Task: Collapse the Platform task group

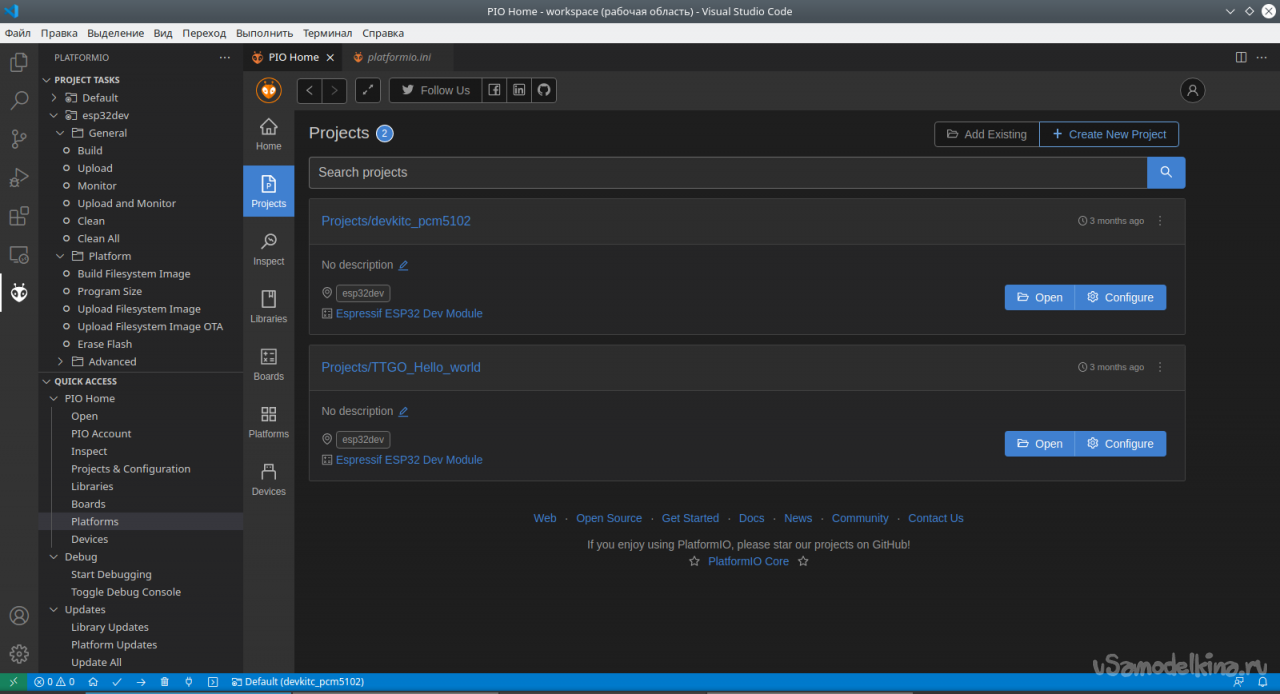Action: [61, 256]
